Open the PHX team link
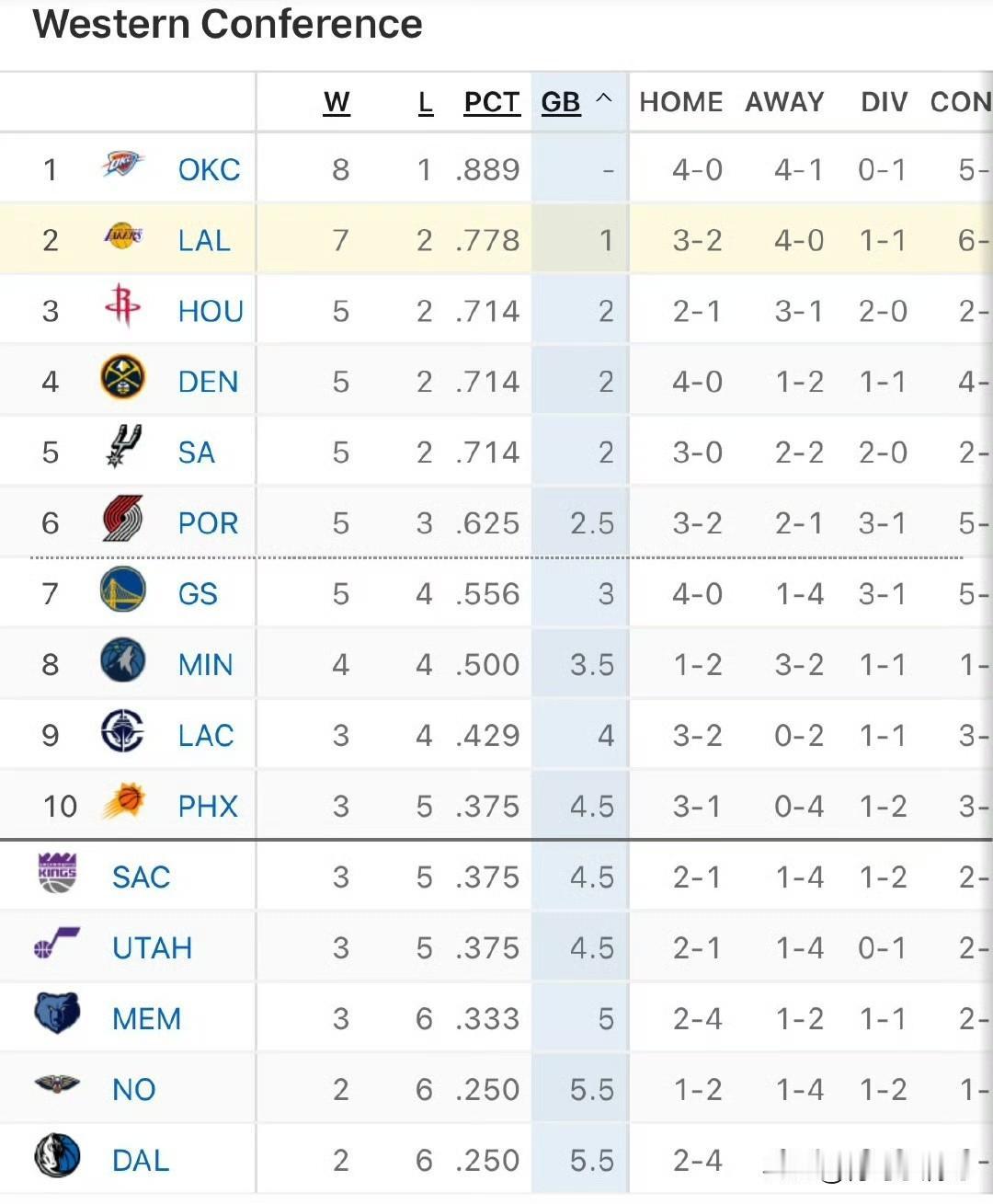Screen dimensions: 993x1204 click(208, 807)
